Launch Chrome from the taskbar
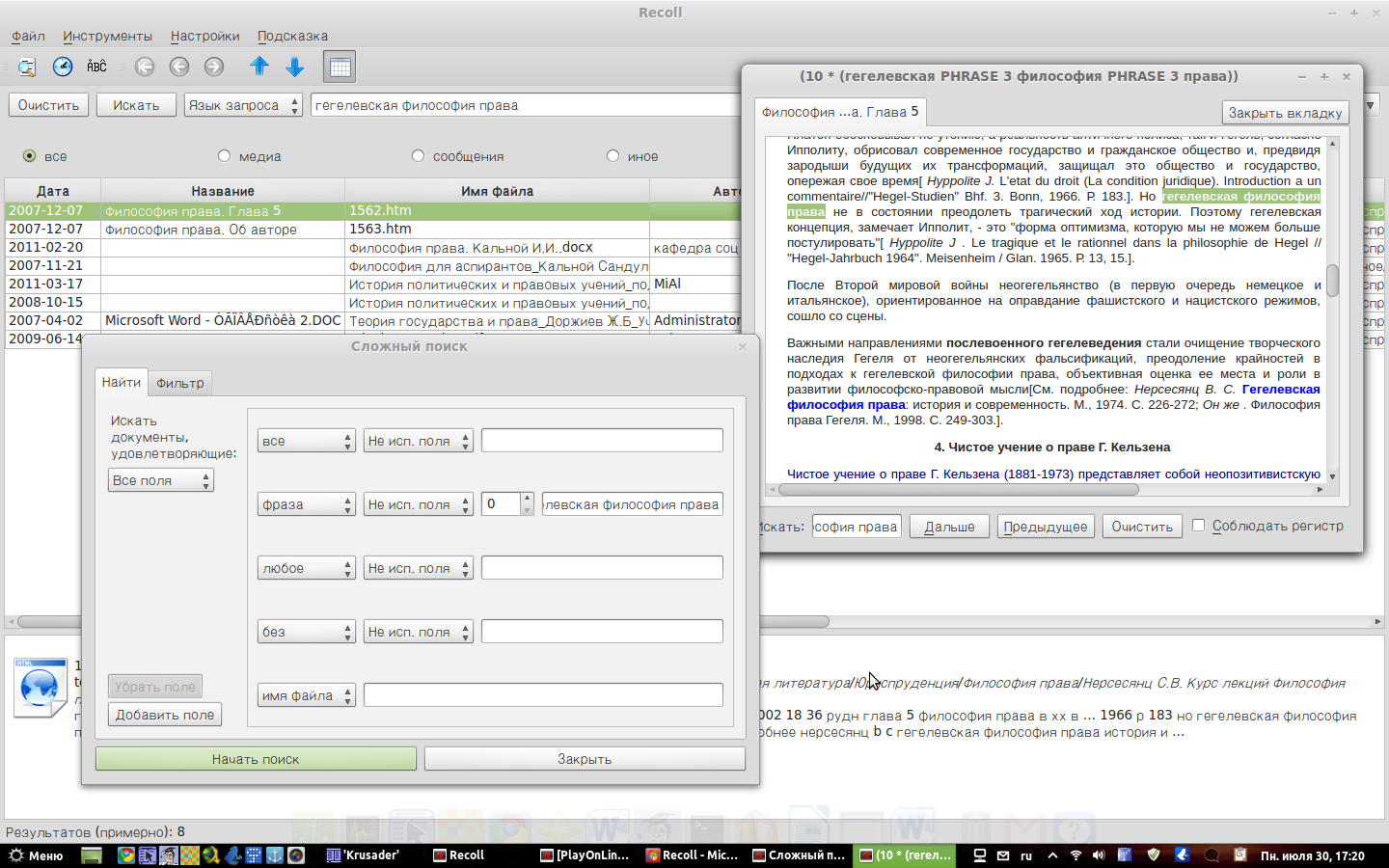The image size is (1389, 868). point(125,855)
